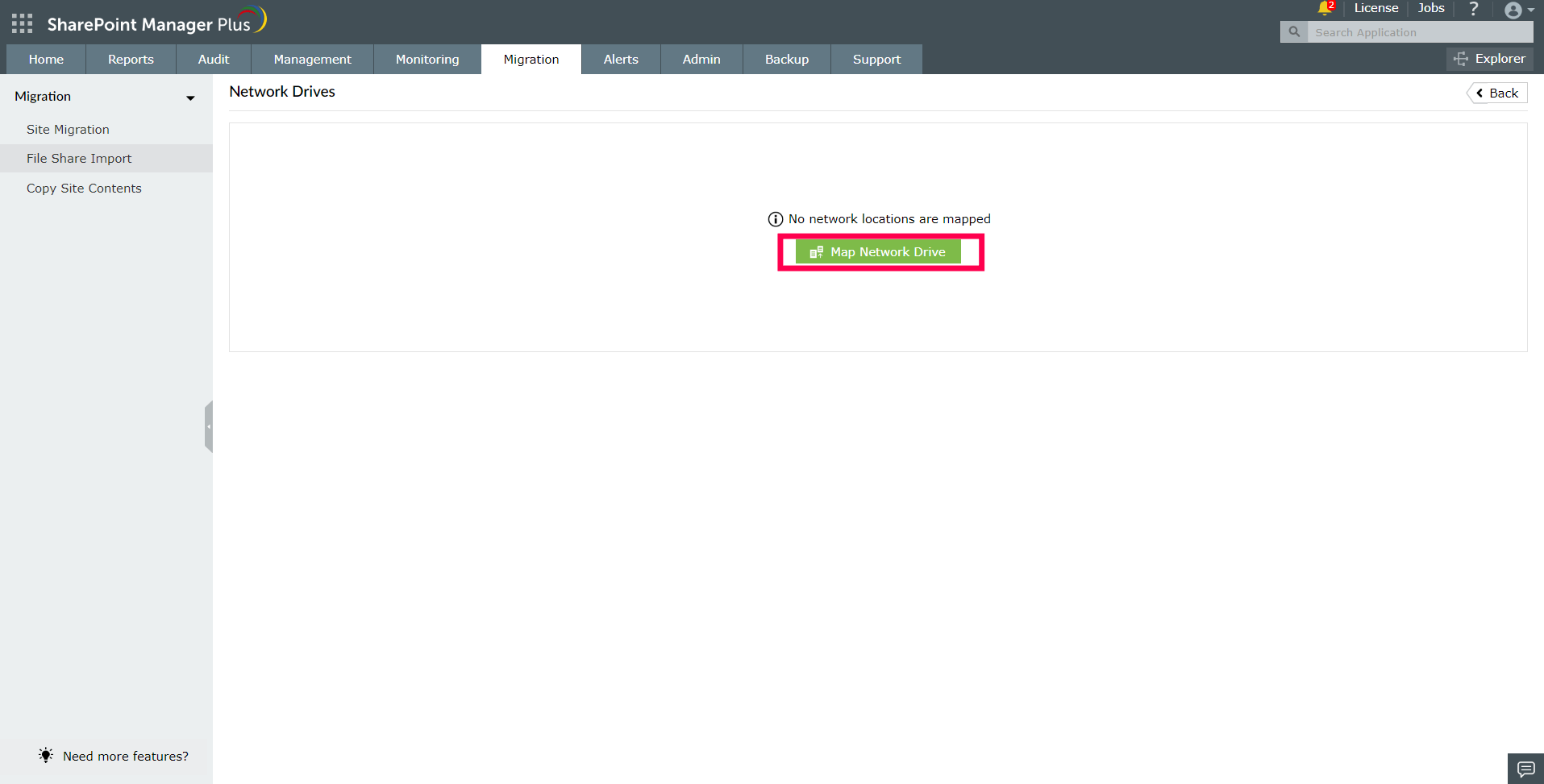Open the Home tab
The image size is (1544, 784).
(x=46, y=60)
